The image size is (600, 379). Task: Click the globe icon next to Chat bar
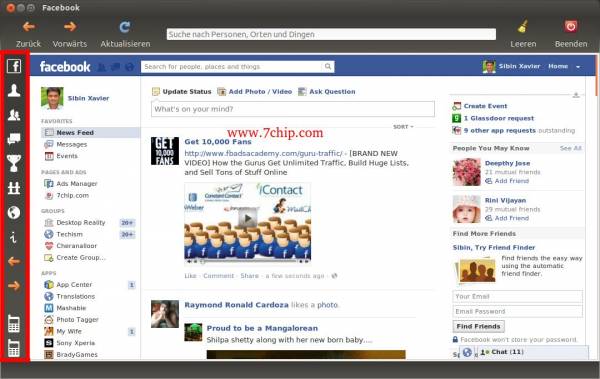coord(467,352)
